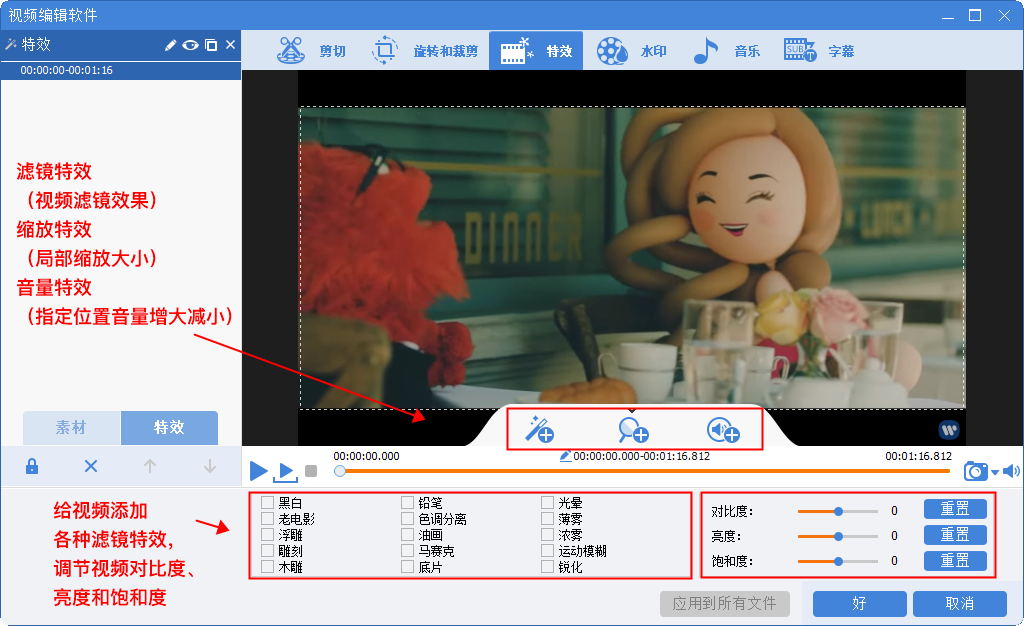Move item down with the down arrow

click(210, 466)
